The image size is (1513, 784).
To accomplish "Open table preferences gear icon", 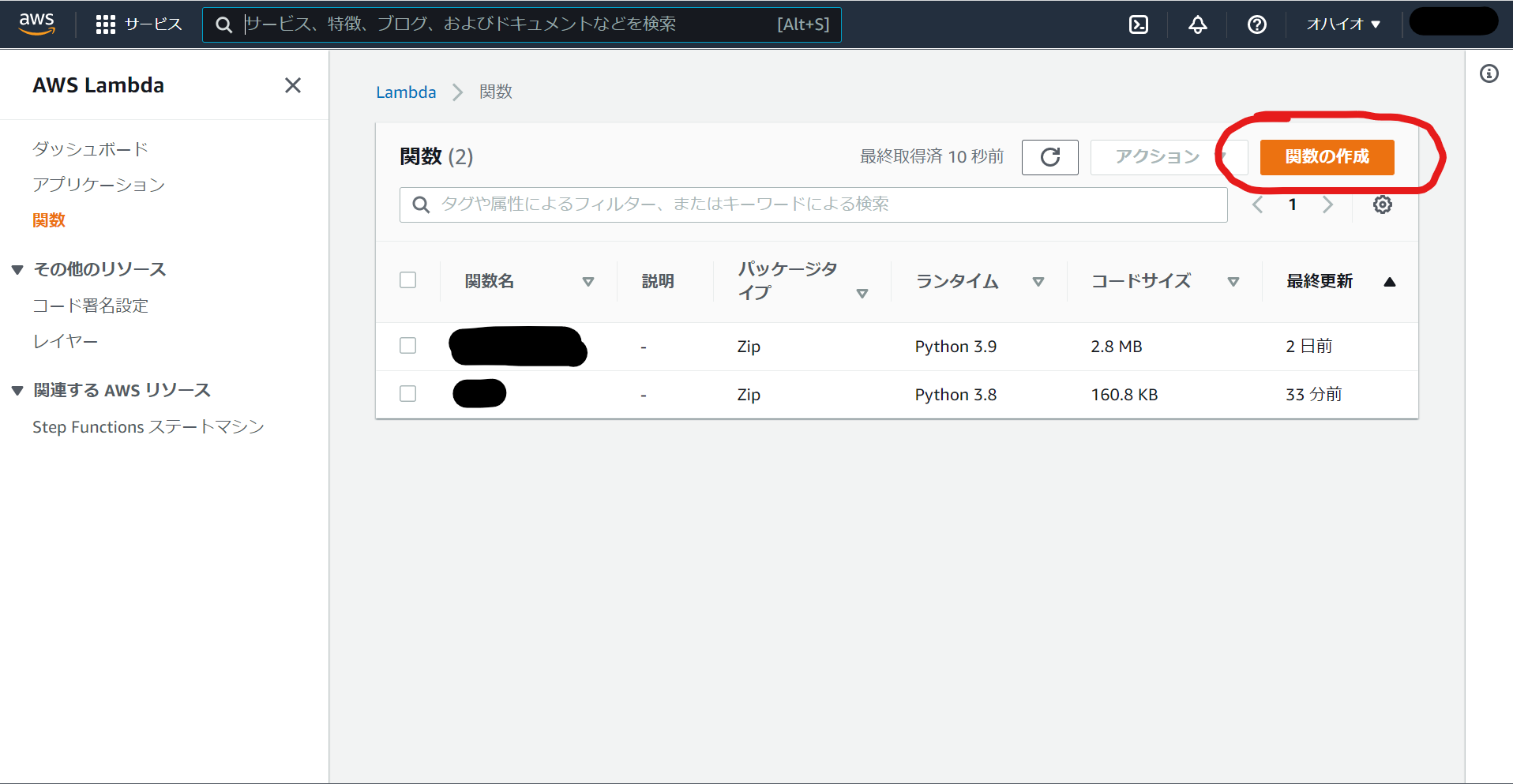I will click(1383, 204).
